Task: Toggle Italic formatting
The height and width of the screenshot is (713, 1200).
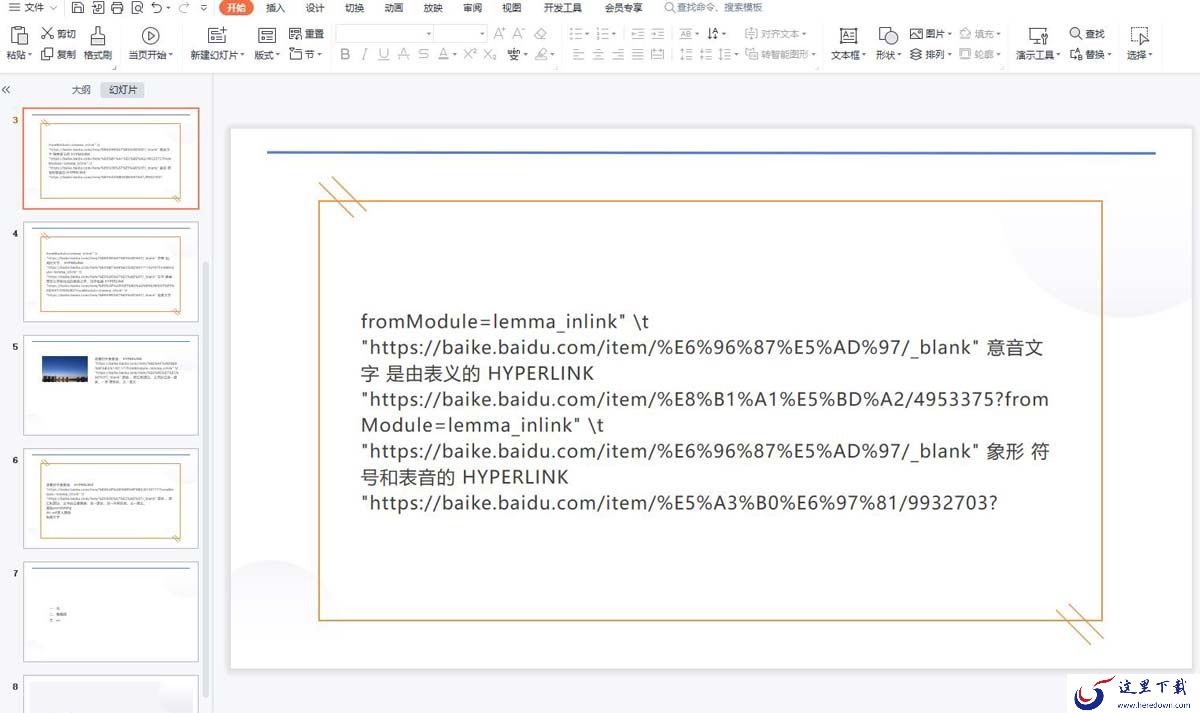Action: coord(365,55)
